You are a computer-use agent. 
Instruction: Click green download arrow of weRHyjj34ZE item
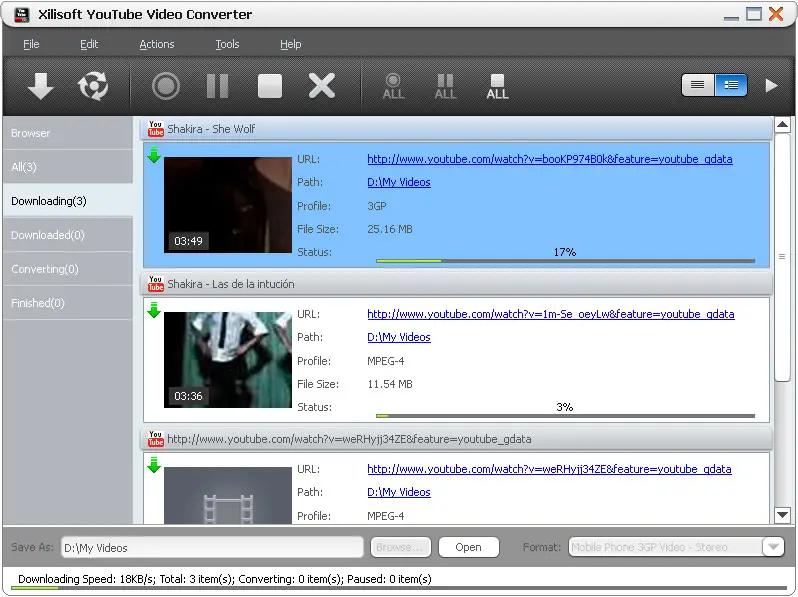pyautogui.click(x=154, y=465)
